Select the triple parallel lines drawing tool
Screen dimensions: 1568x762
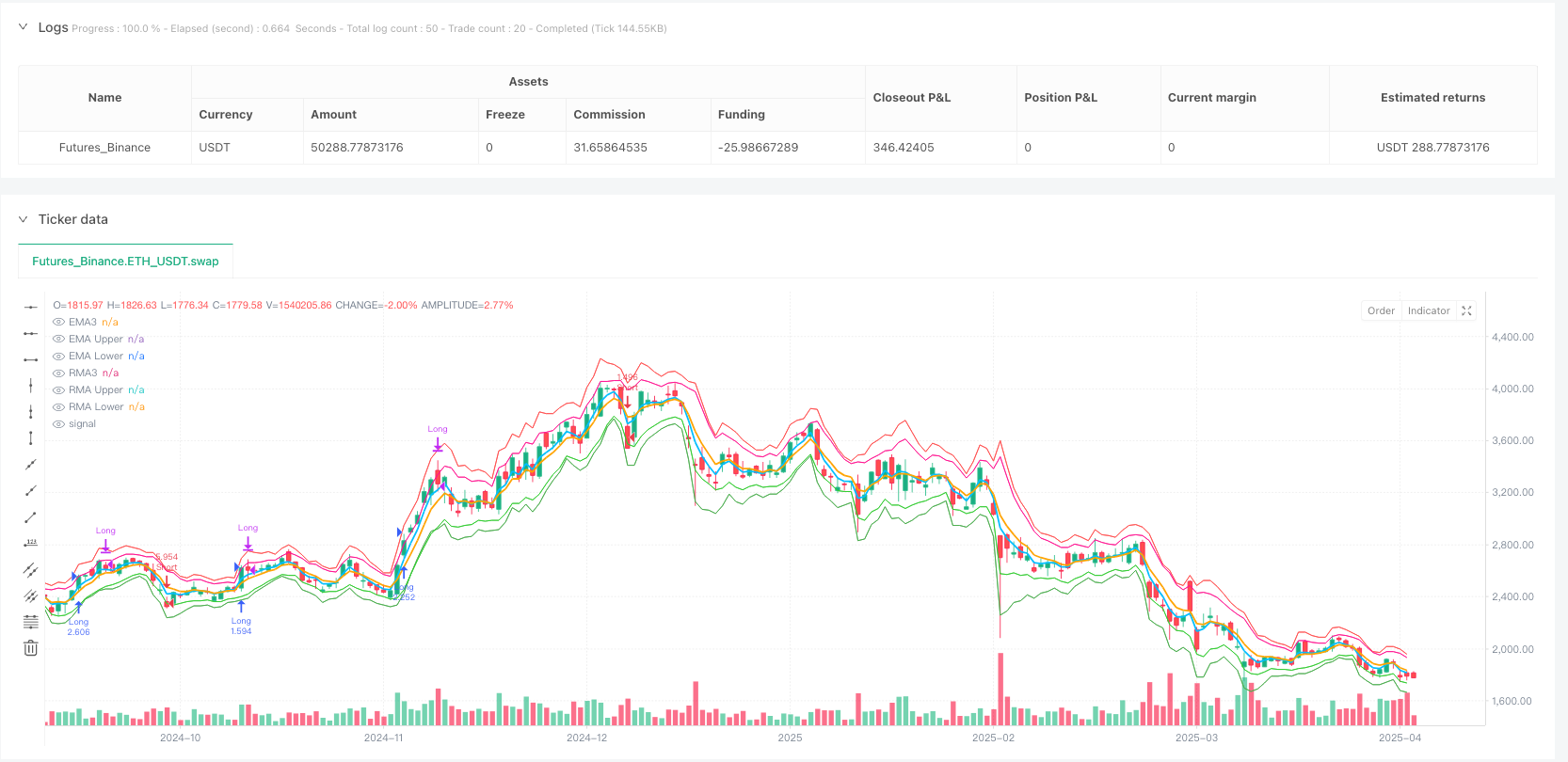click(x=30, y=595)
